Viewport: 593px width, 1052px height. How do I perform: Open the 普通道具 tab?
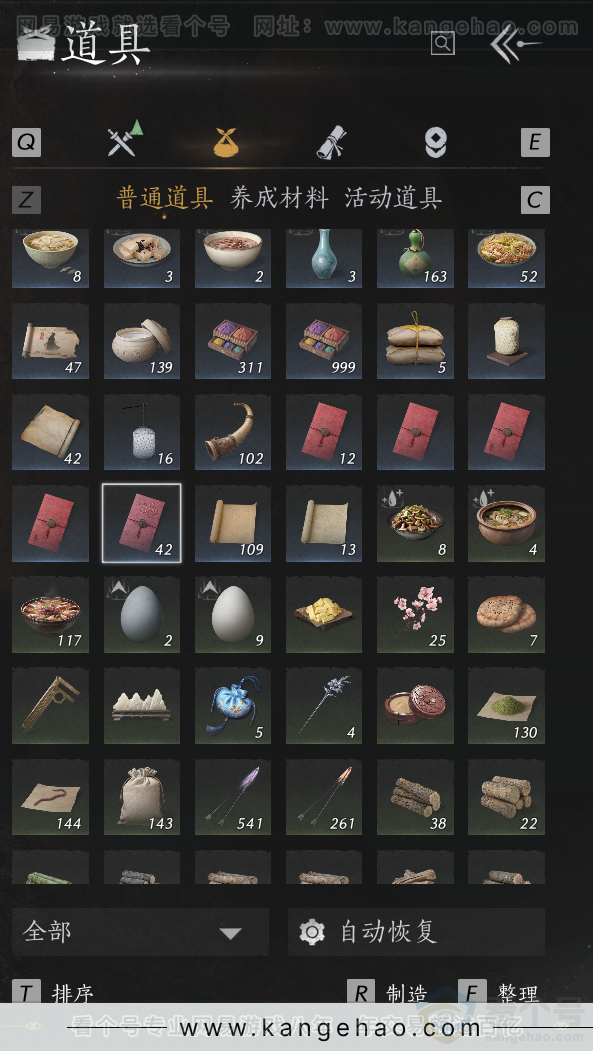(165, 198)
